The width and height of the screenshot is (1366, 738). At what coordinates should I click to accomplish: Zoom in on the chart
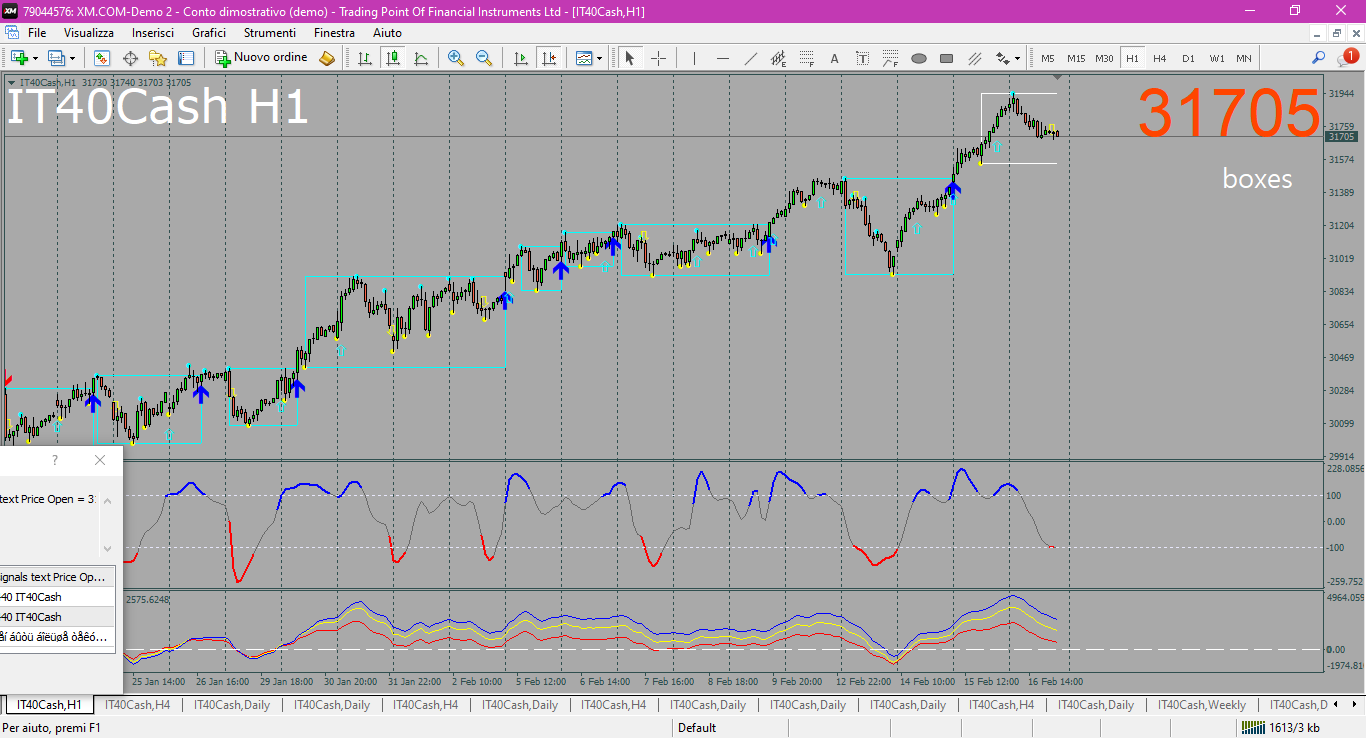[x=456, y=58]
